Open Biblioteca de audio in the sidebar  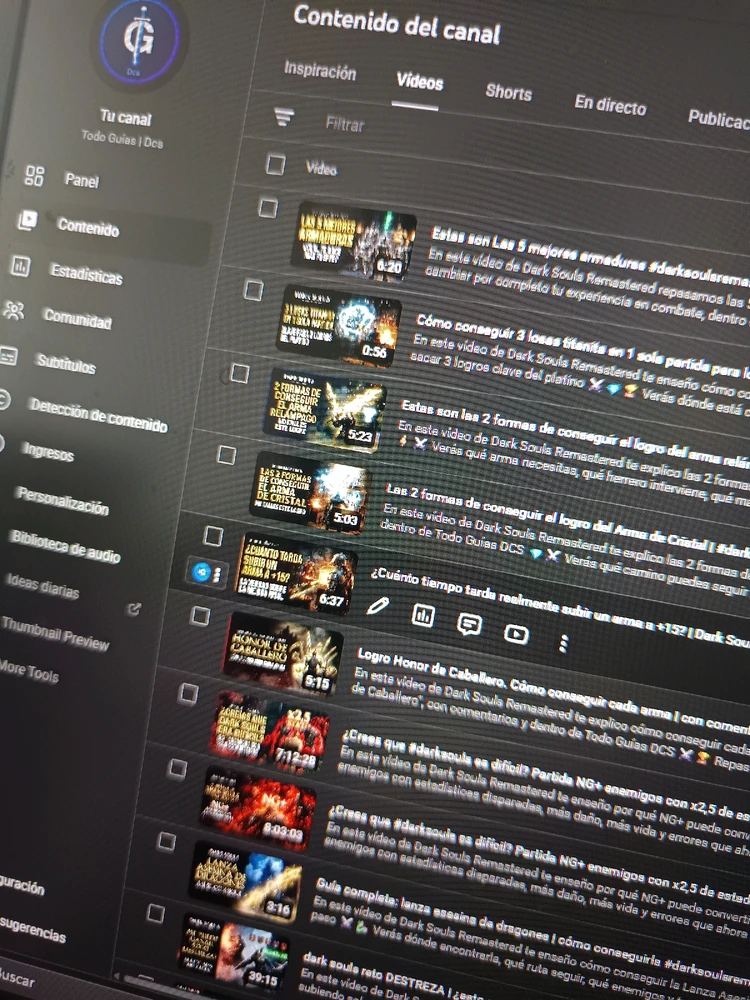coord(65,547)
